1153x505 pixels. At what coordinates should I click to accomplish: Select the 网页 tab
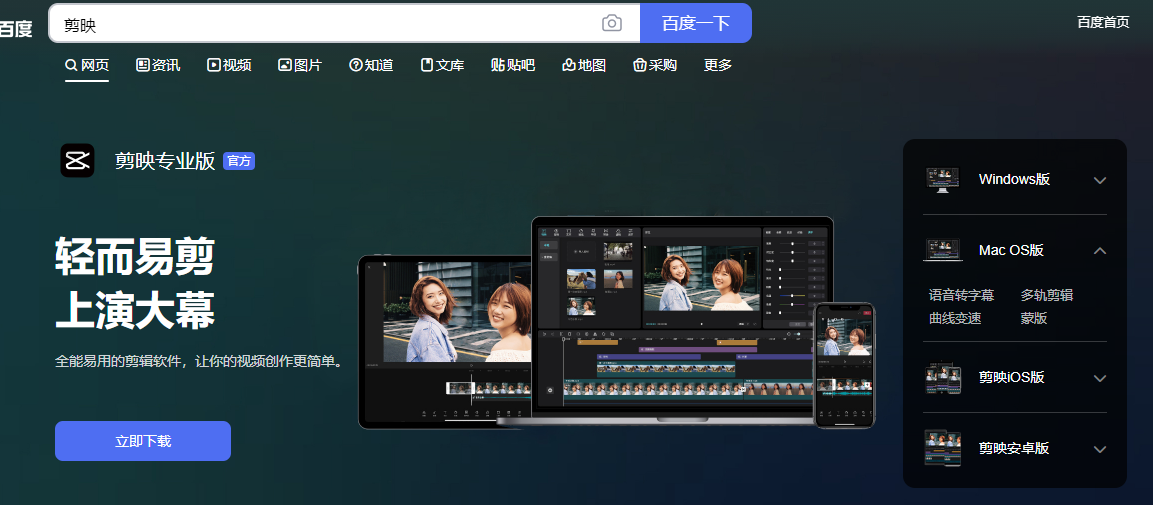point(87,65)
